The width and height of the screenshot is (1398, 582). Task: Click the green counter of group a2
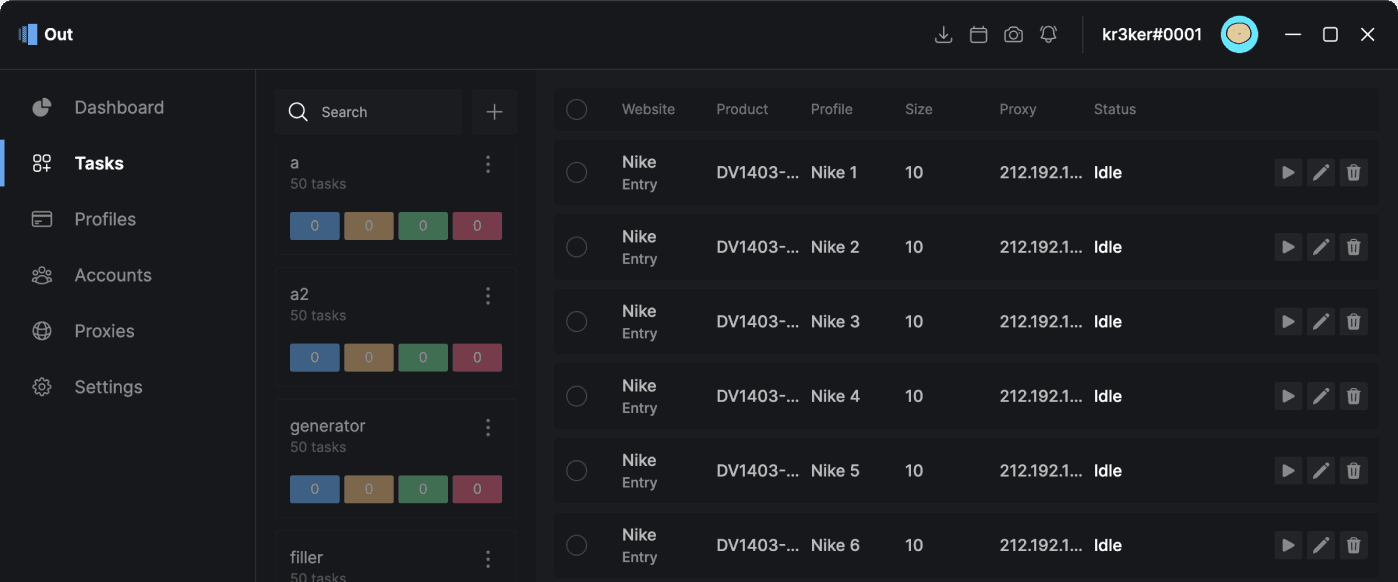(x=423, y=358)
